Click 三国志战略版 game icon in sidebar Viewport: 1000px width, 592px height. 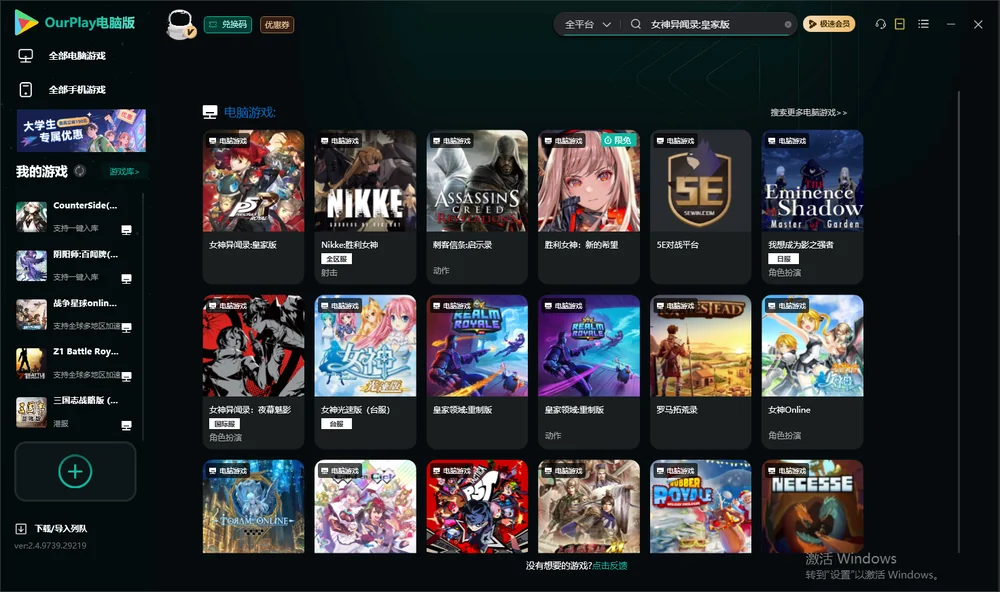pos(31,412)
